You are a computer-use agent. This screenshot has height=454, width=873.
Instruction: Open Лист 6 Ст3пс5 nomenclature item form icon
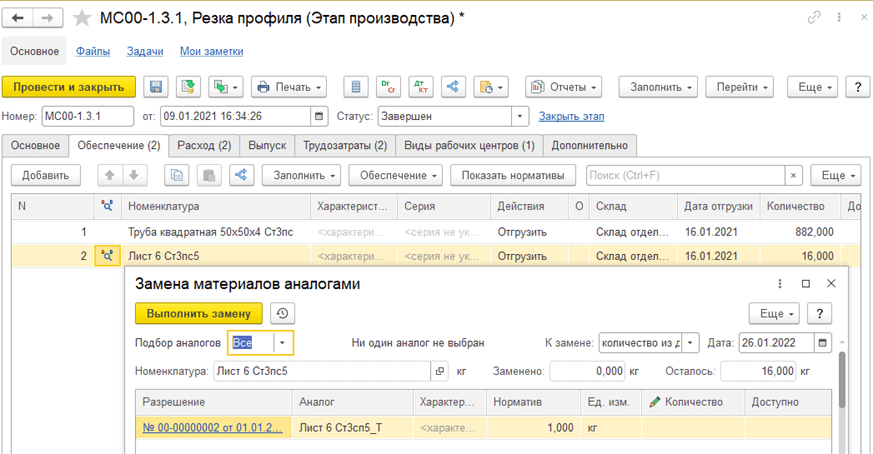pyautogui.click(x=440, y=371)
